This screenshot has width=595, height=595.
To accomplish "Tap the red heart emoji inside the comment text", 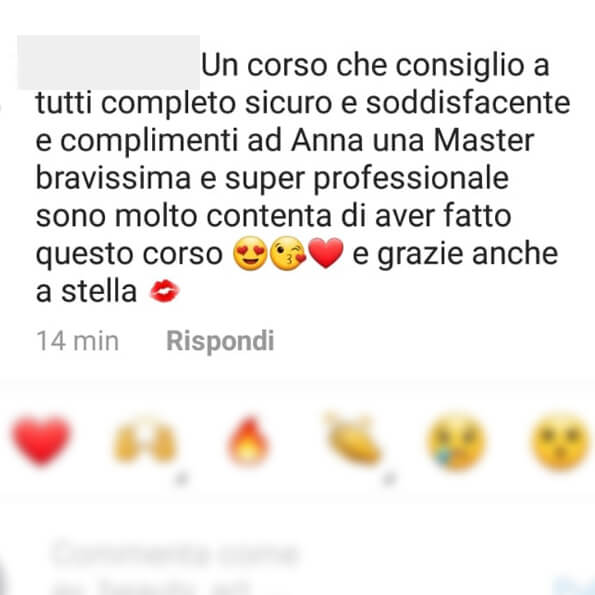I will (x=326, y=253).
